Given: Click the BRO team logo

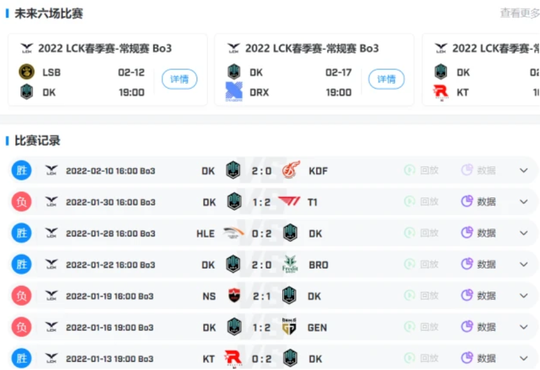Looking at the screenshot, I should click(290, 264).
